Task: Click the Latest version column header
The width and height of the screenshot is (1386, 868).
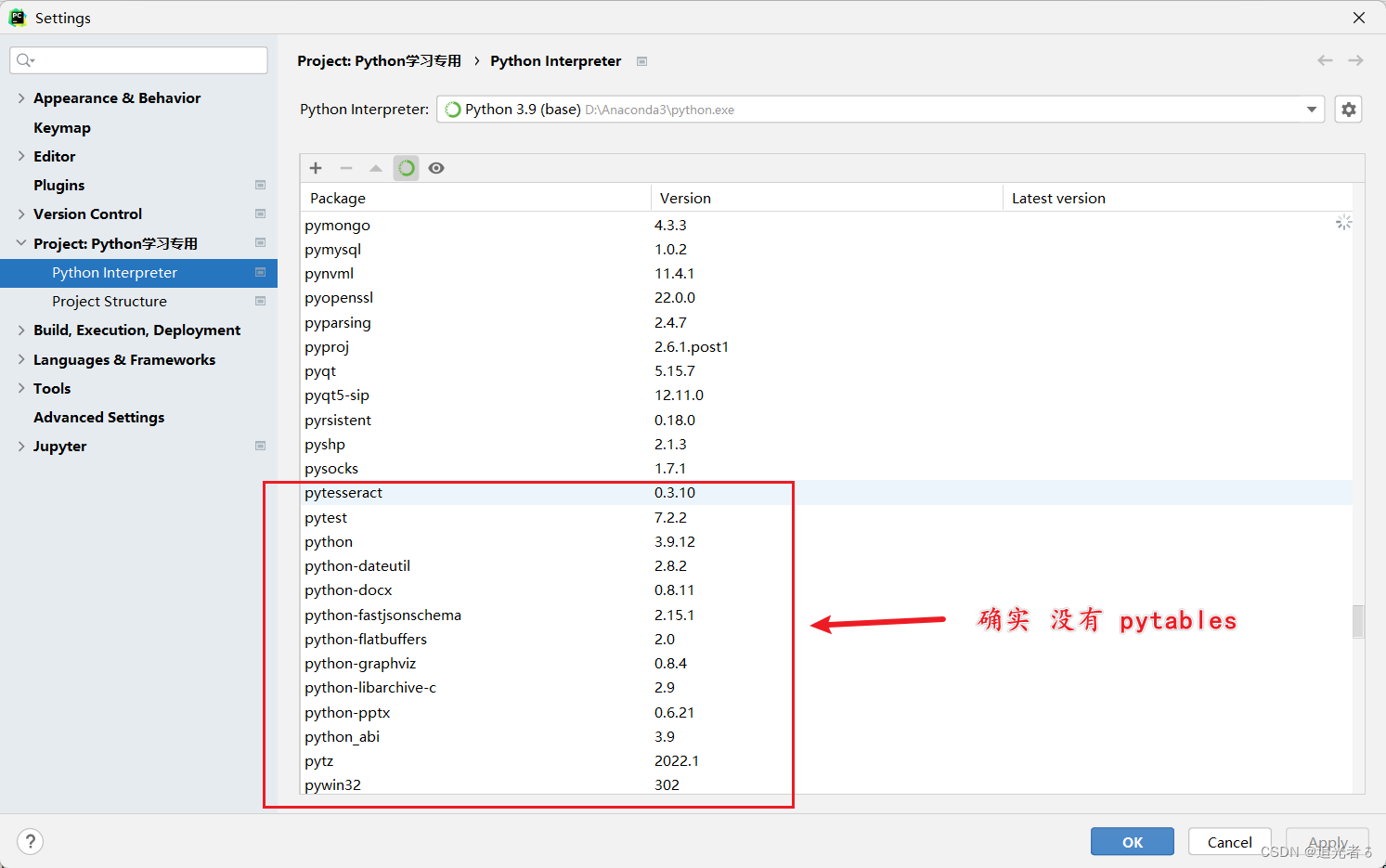Action: point(1177,198)
